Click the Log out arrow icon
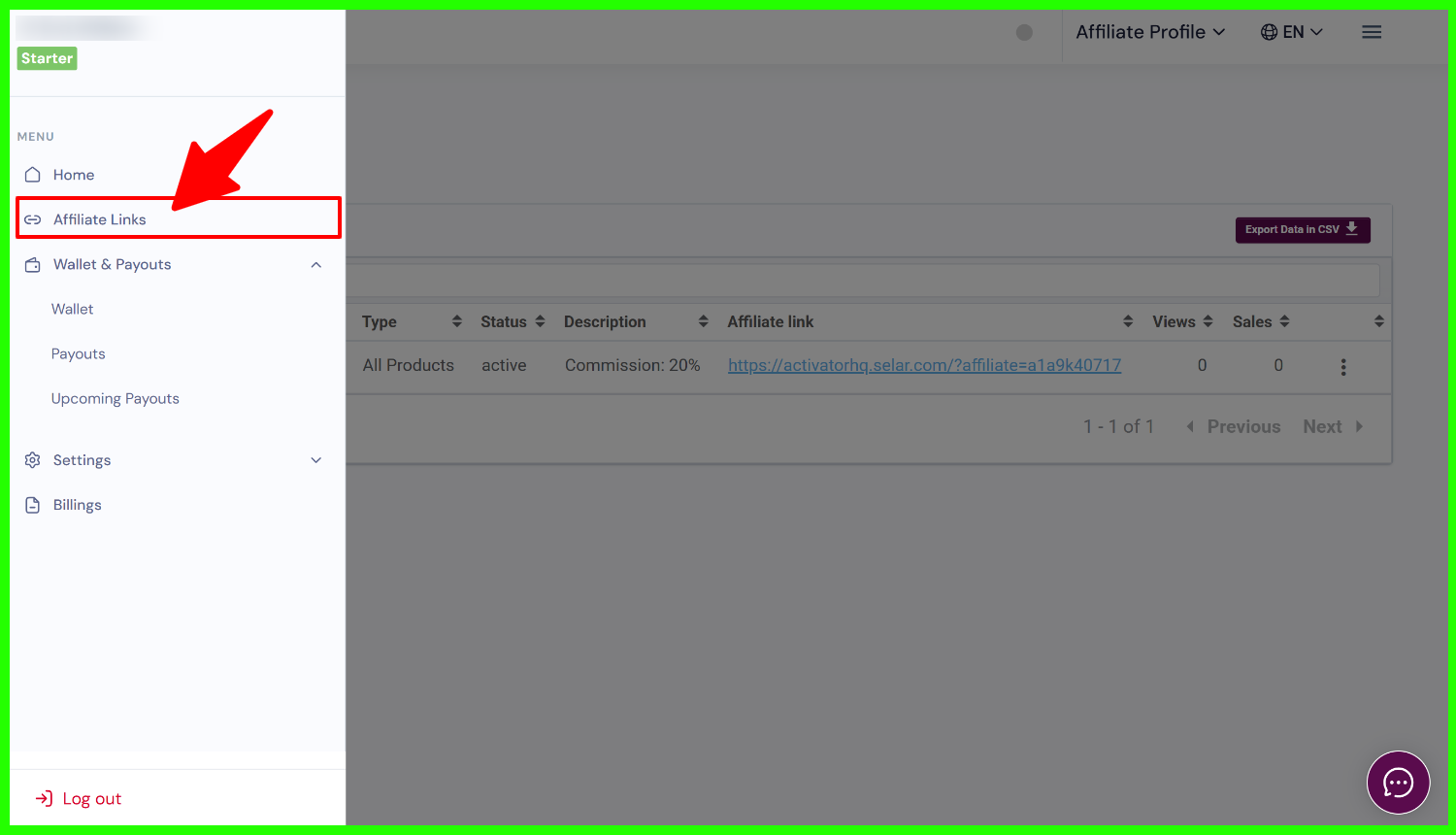Screen dimensions: 1456x835 pos(44,798)
